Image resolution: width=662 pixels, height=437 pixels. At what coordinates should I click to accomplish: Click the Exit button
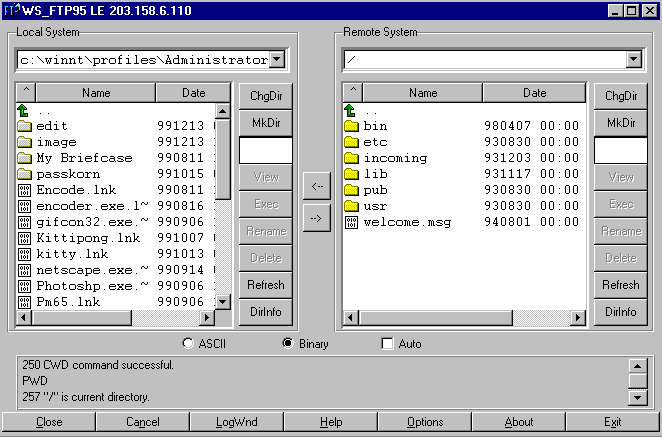point(613,422)
